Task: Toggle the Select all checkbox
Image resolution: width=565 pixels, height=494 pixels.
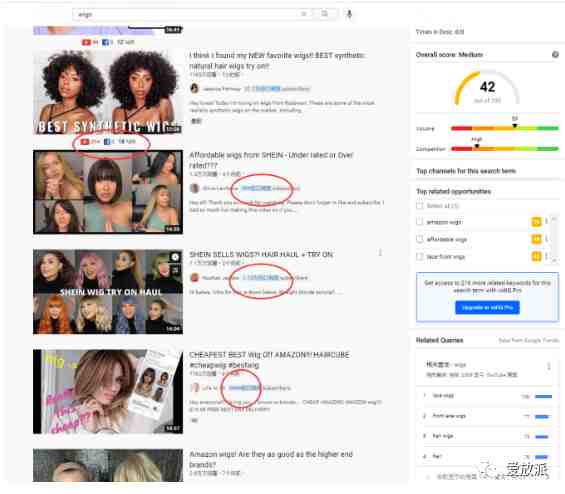Action: pos(419,206)
